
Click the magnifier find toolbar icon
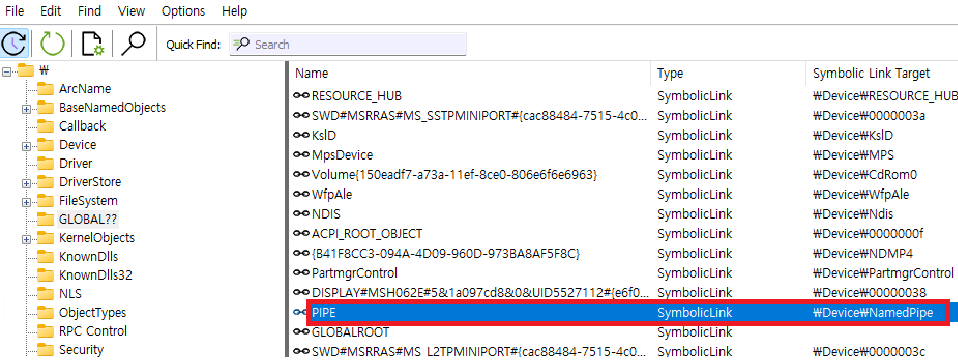(133, 44)
